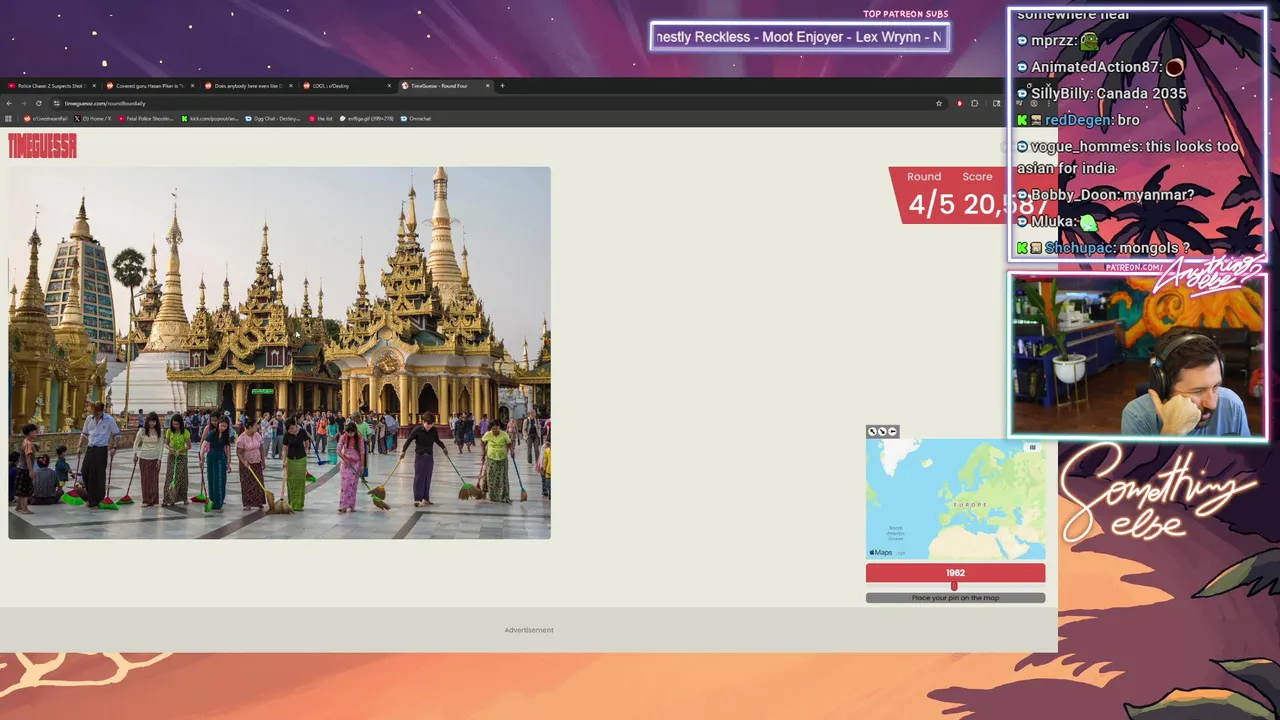Viewport: 1280px width, 720px height.
Task: Close the LOOL r/Destiny tab
Action: pos(389,86)
